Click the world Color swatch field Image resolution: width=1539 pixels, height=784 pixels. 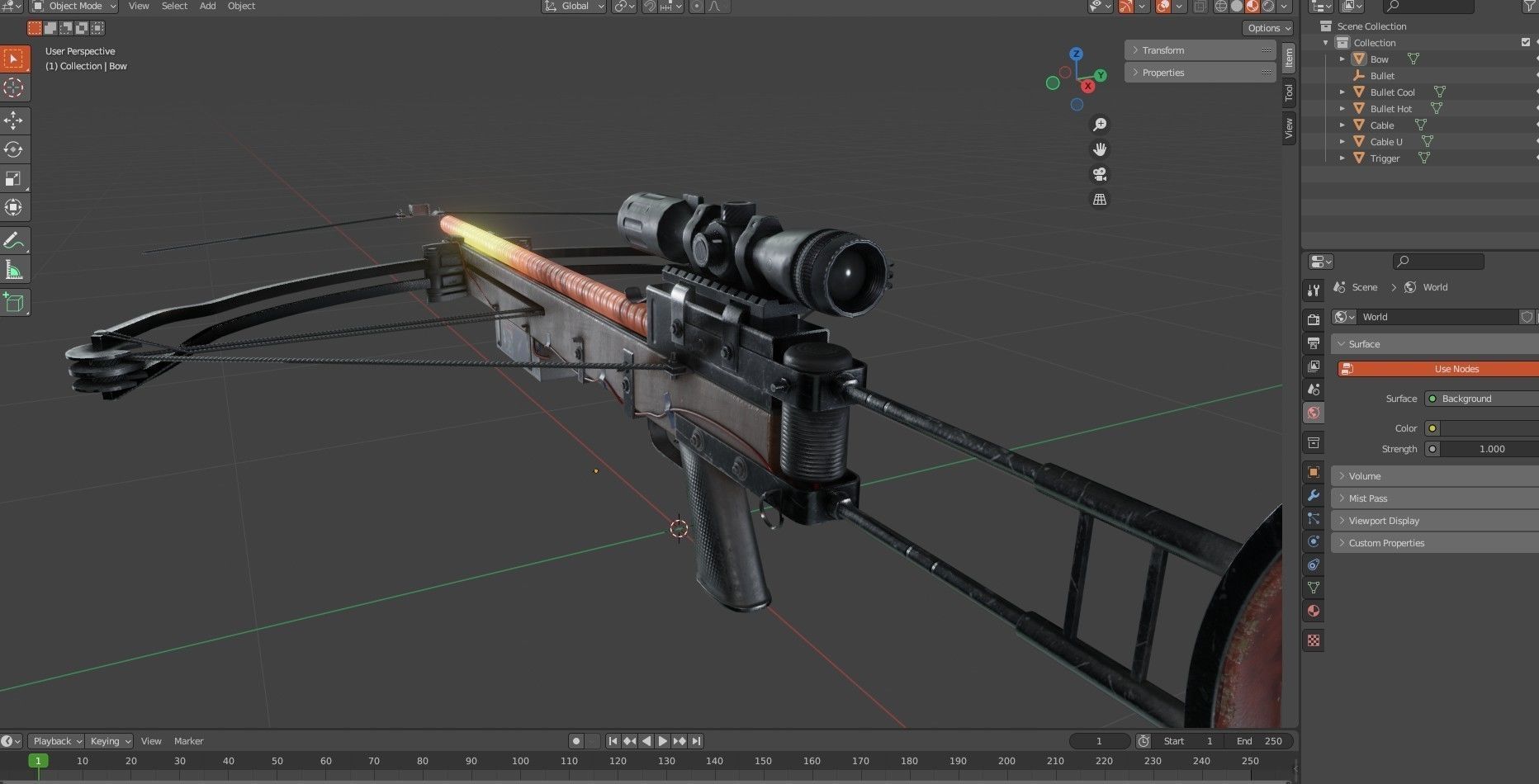pos(1490,428)
